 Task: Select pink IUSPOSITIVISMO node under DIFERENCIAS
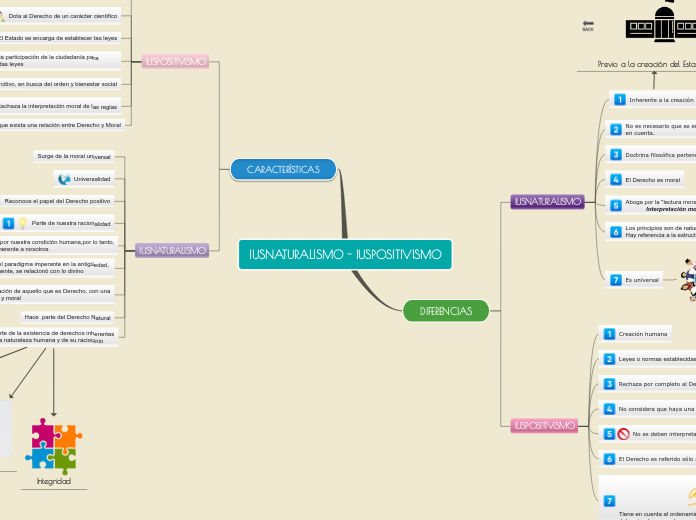click(544, 425)
